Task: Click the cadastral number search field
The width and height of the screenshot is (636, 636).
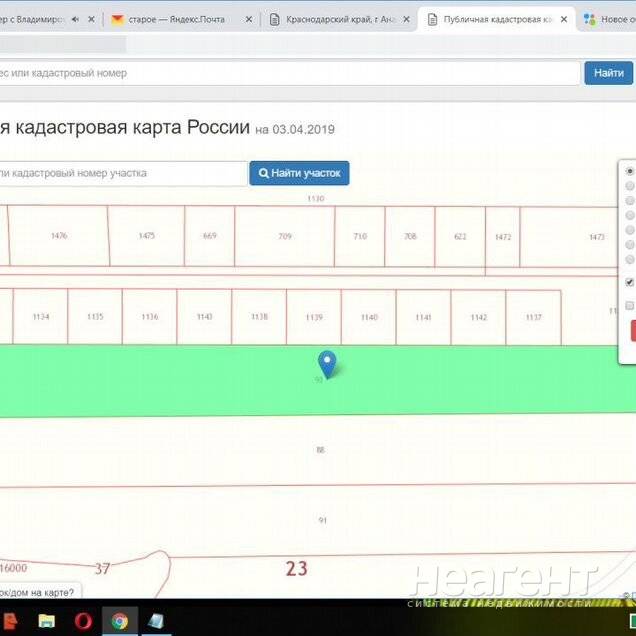Action: (122, 173)
